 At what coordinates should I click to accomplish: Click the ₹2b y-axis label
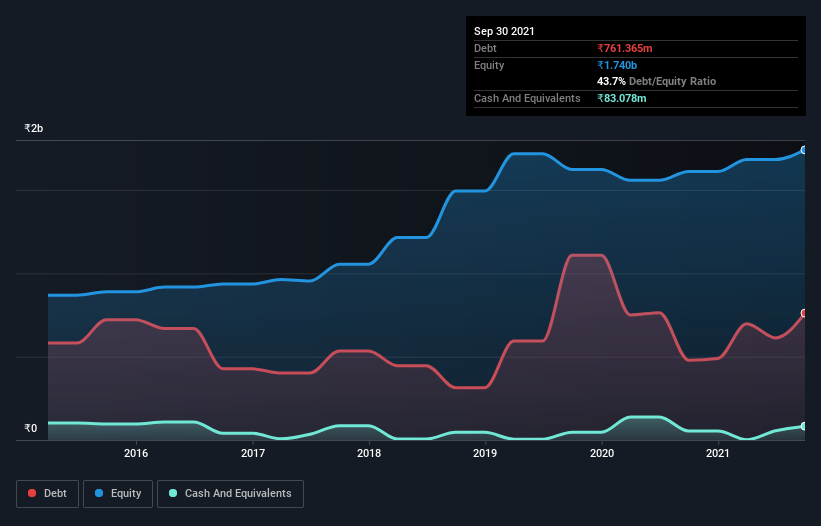point(34,128)
